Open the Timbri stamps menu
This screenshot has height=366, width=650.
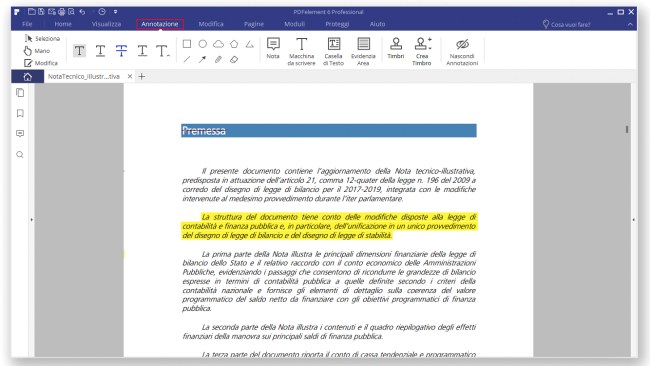(x=395, y=48)
